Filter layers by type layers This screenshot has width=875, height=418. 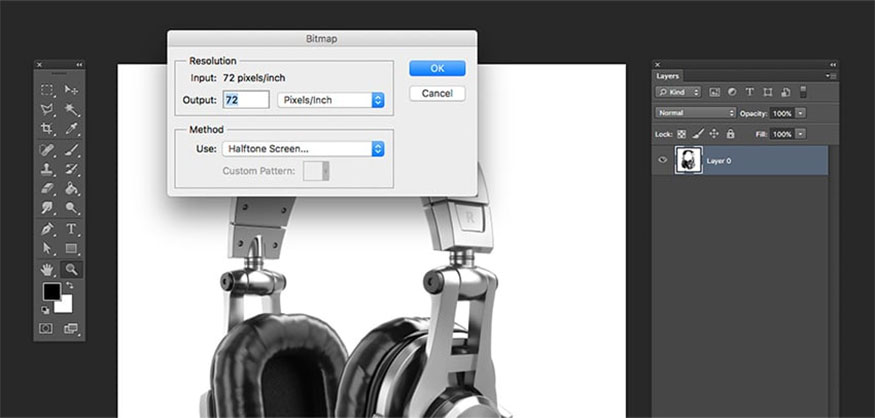click(749, 92)
